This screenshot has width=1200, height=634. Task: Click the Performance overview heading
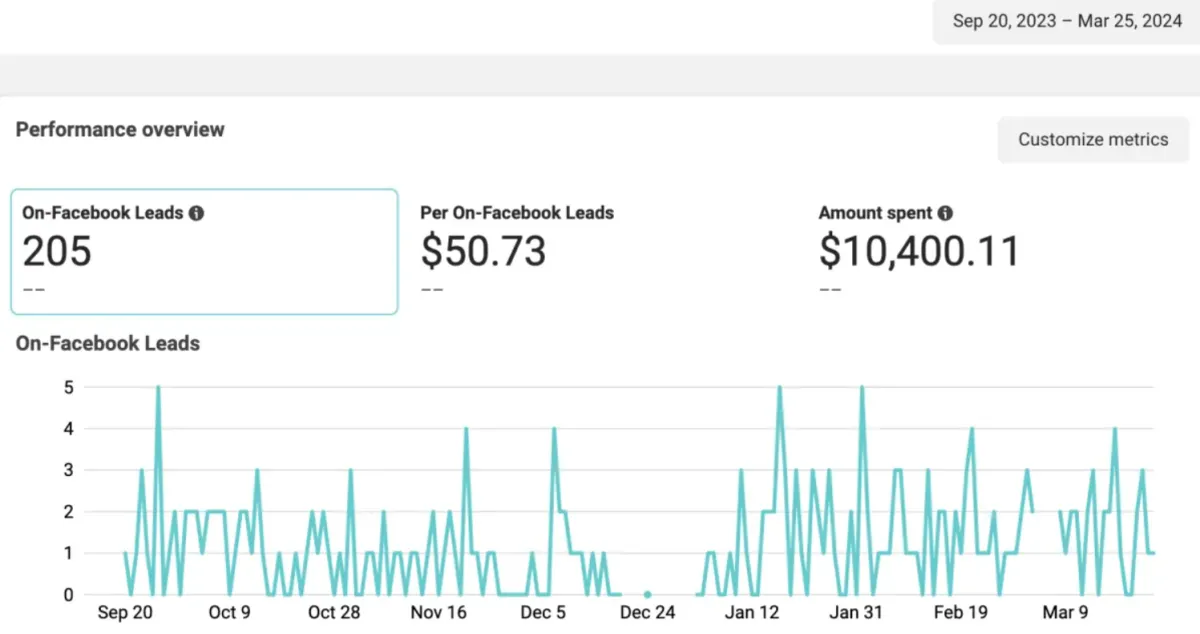[x=120, y=130]
